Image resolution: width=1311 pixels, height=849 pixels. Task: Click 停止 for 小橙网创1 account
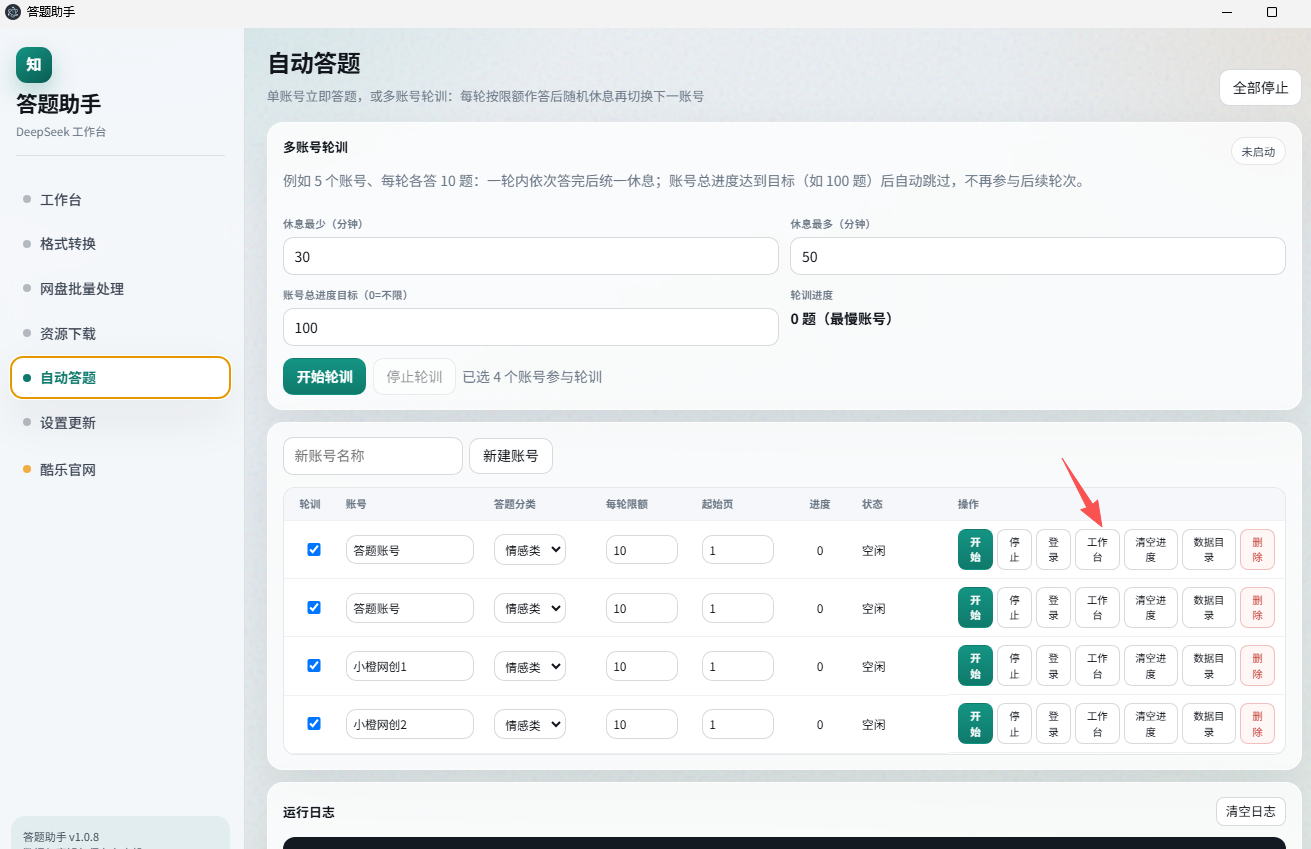point(1014,666)
